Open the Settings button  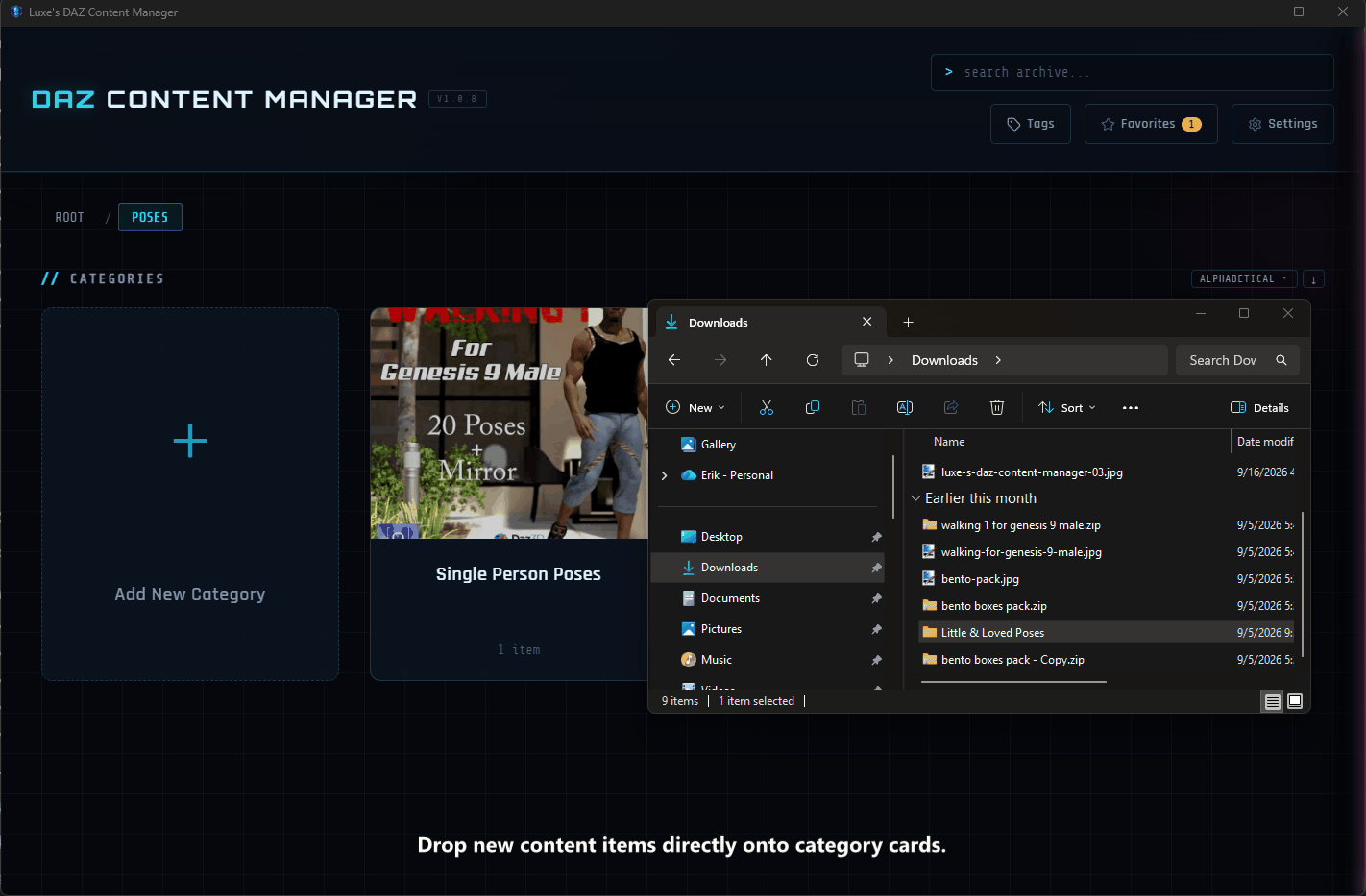coord(1282,124)
